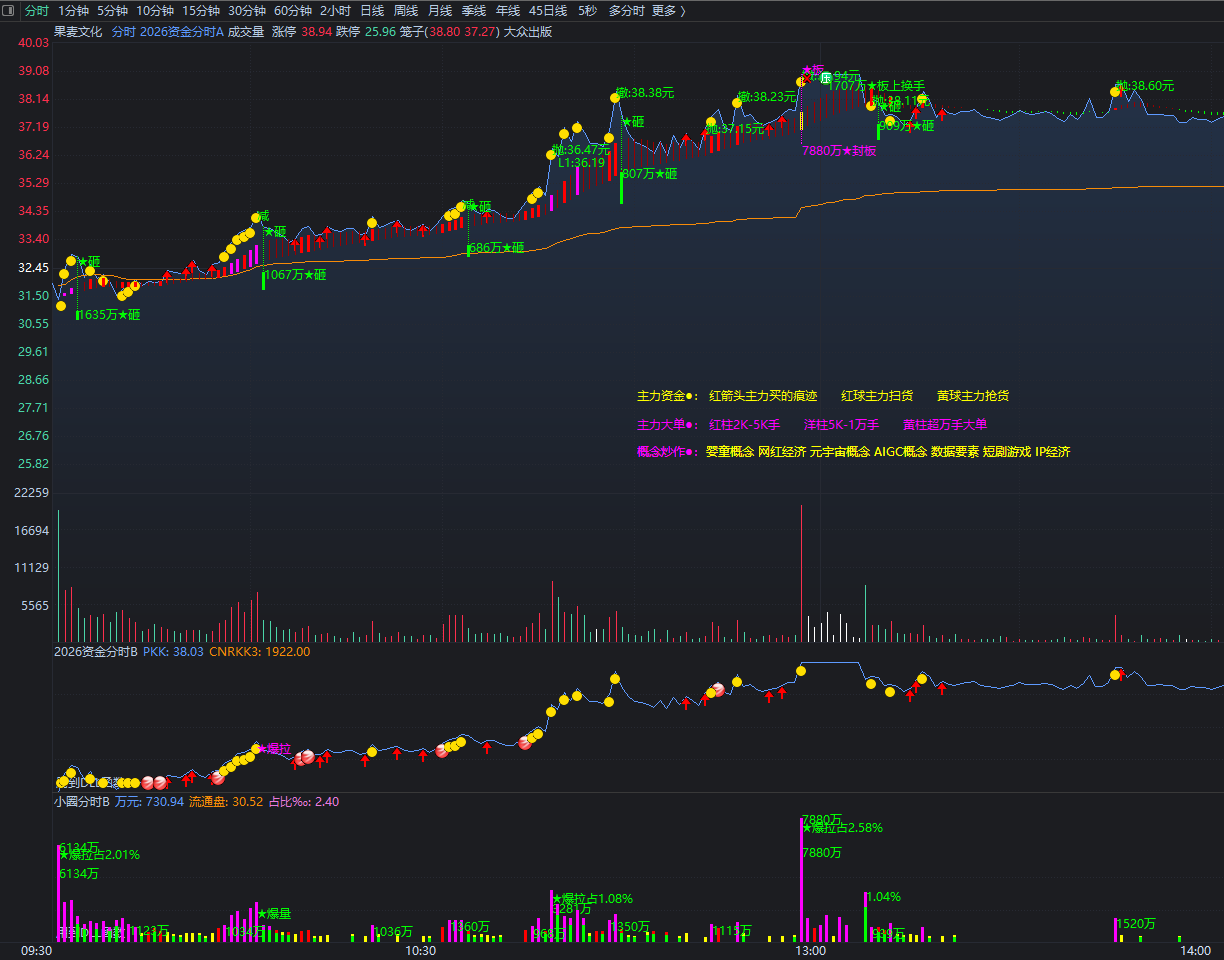Click the 涨停 38.94 limit-up value
The width and height of the screenshot is (1224, 960).
pos(301,32)
